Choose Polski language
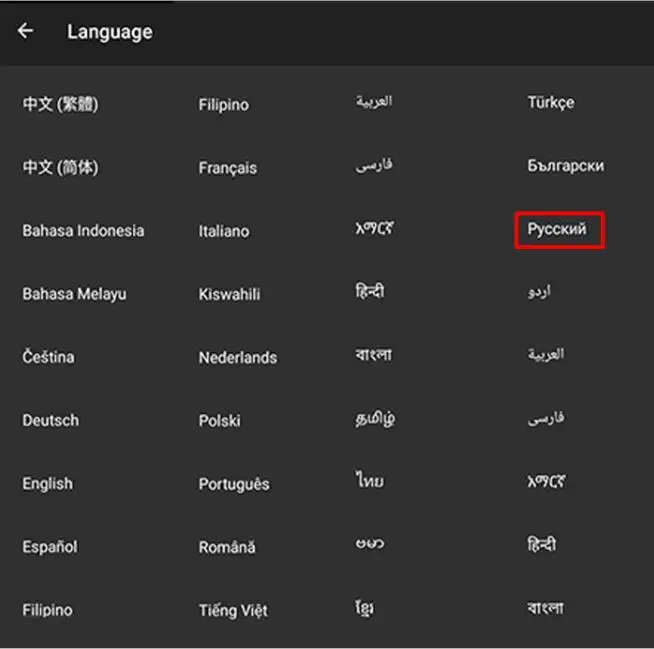 (x=219, y=421)
